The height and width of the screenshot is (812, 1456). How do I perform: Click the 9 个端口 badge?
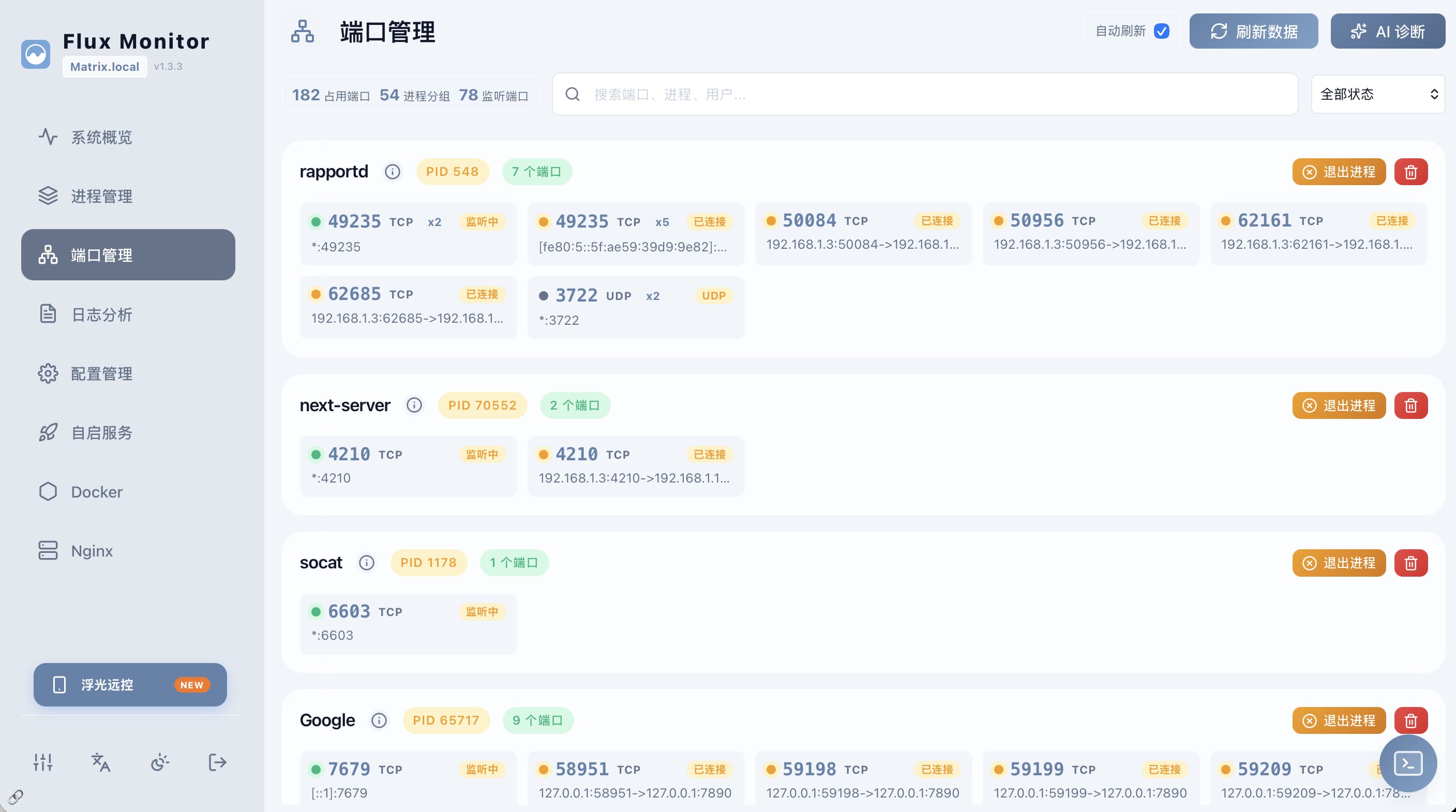coord(537,720)
